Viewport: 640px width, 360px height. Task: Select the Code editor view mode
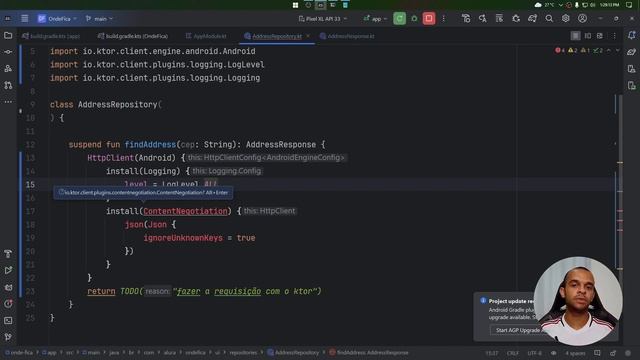(575, 36)
